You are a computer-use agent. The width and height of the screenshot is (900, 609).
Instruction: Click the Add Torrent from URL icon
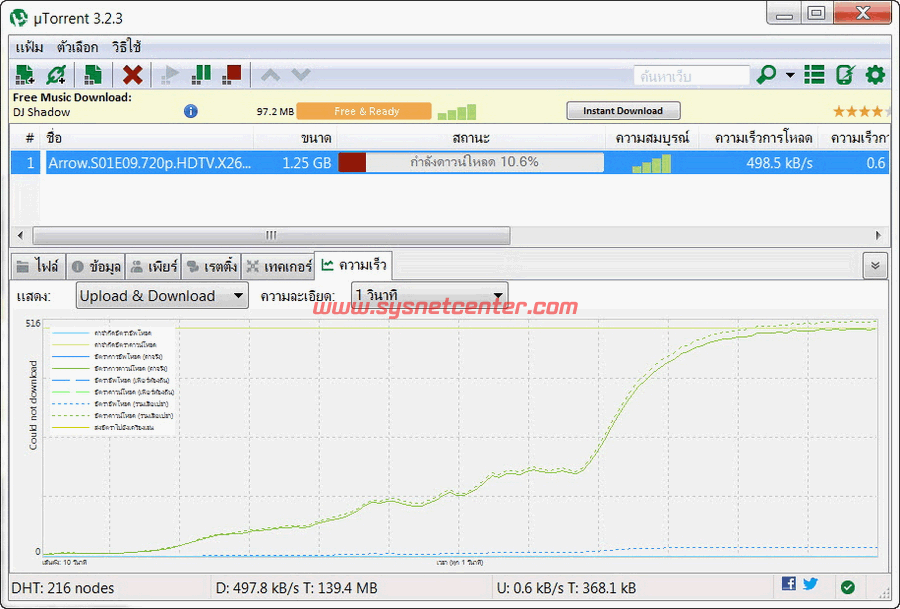[56, 74]
